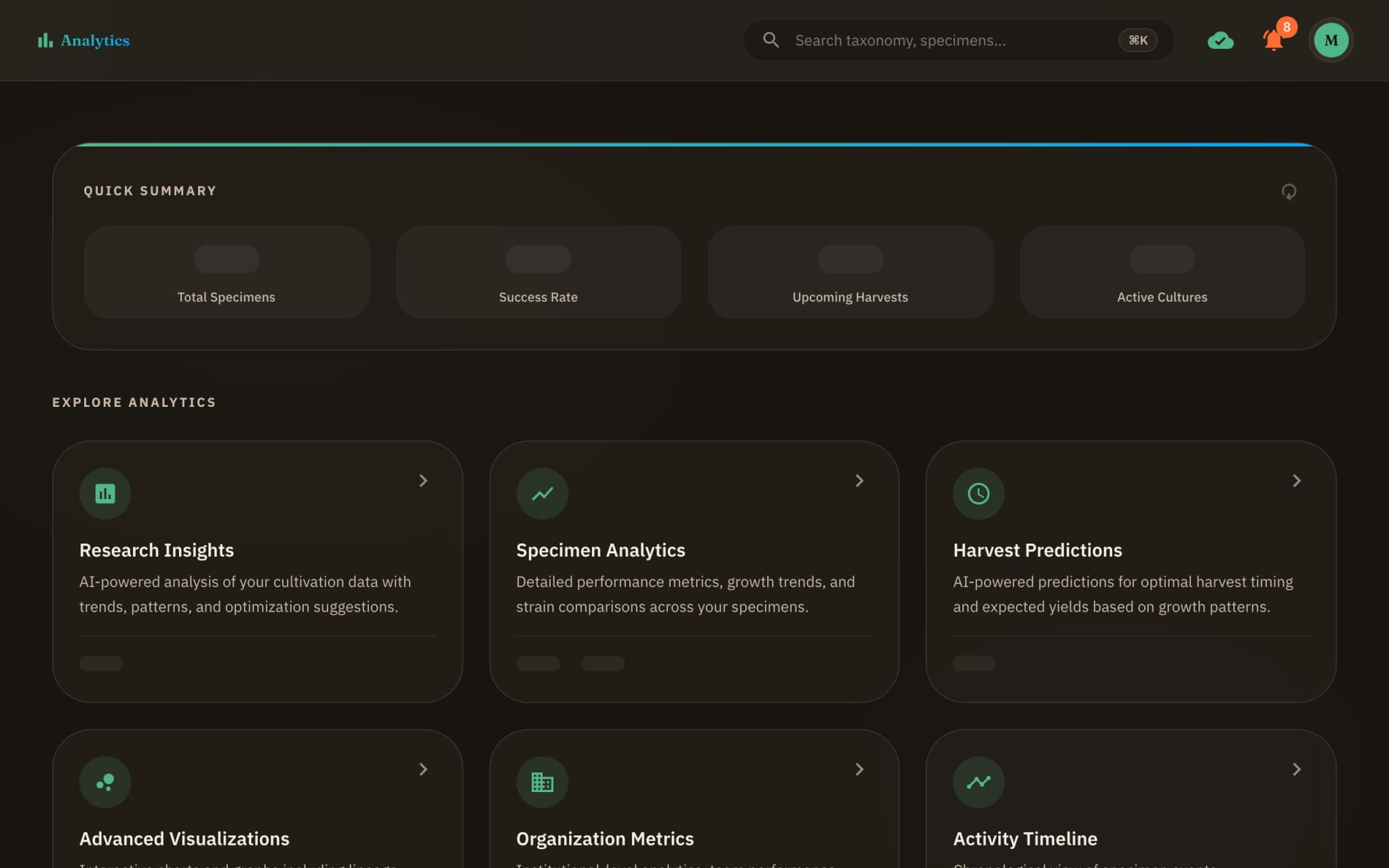The height and width of the screenshot is (868, 1389).
Task: Open the cloud sync status icon
Action: 1221,41
